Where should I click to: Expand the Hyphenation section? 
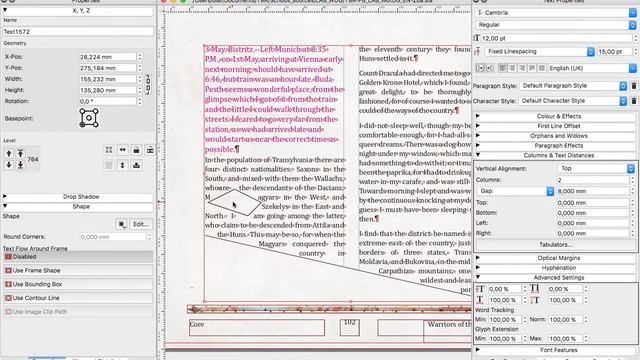click(555, 268)
